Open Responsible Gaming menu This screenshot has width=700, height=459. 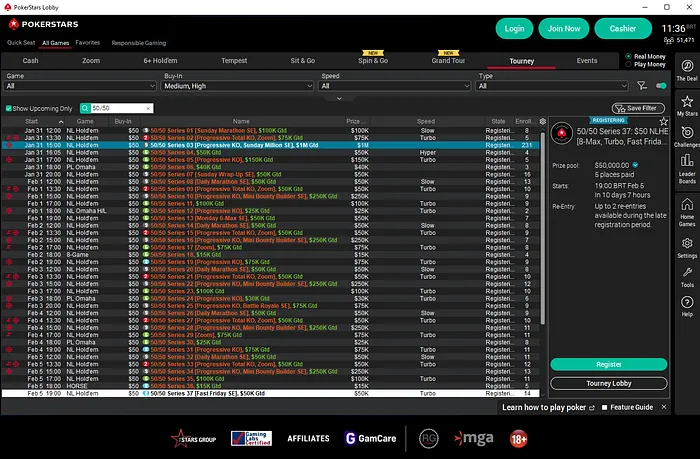(x=139, y=43)
